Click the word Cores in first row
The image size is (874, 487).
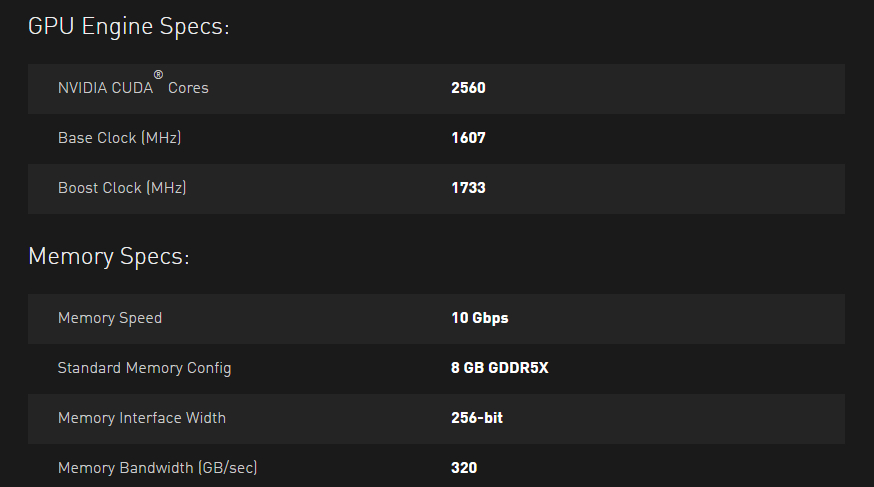click(x=188, y=88)
